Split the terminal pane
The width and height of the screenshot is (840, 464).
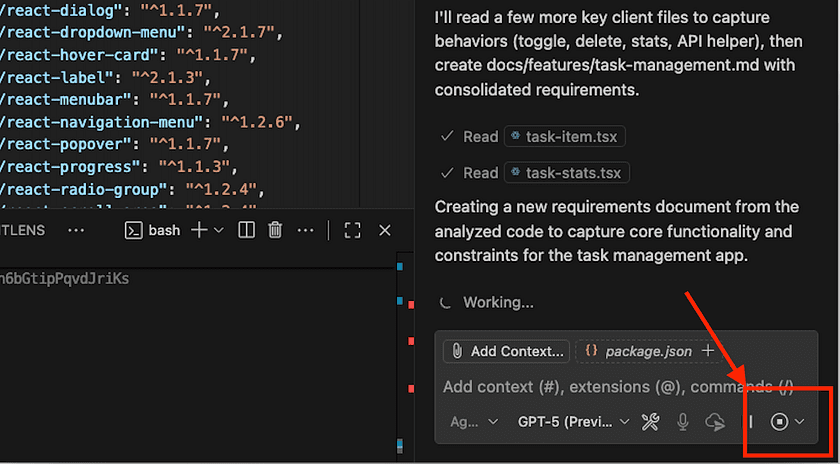246,230
